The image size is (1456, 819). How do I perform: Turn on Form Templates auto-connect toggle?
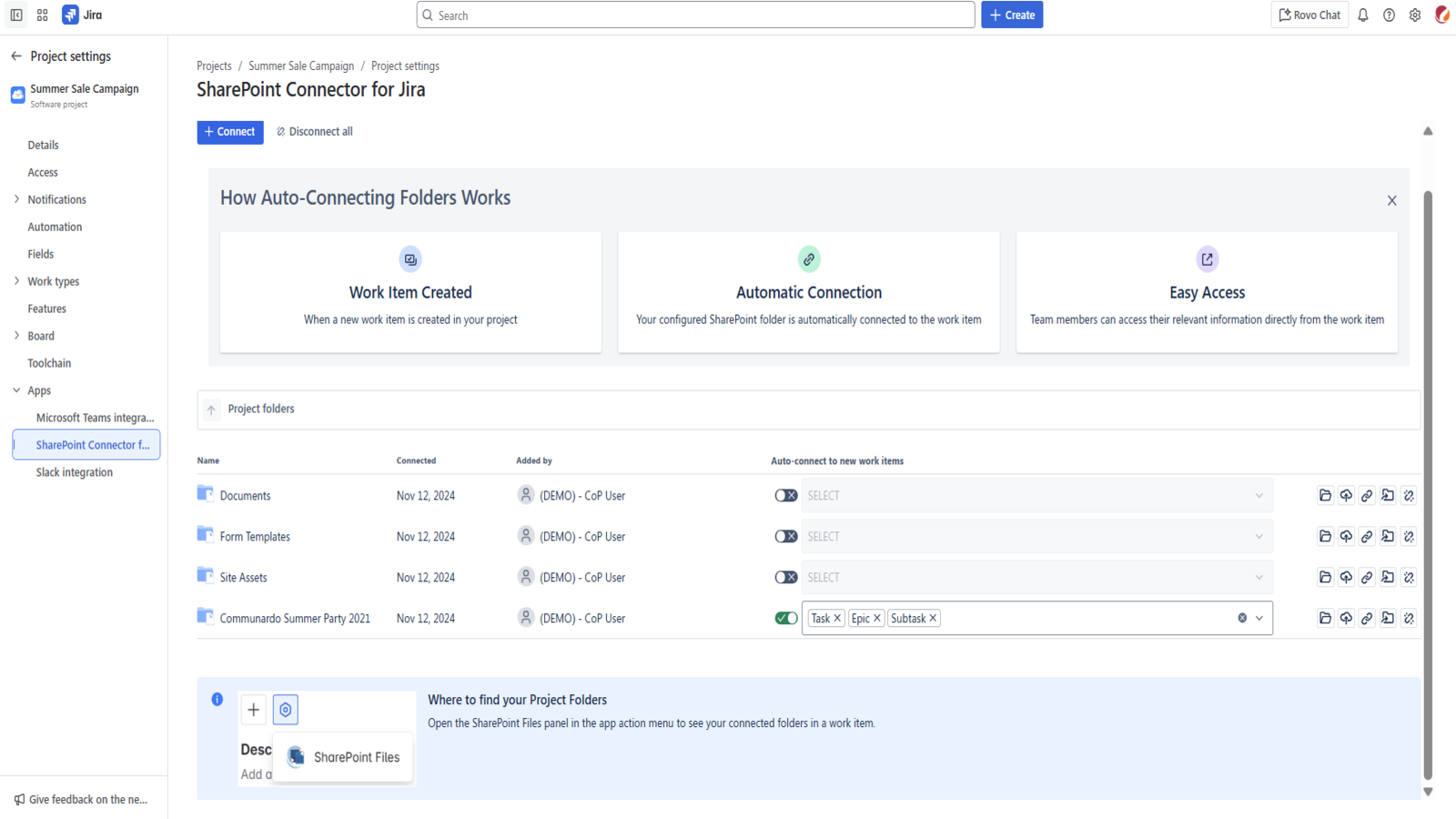pyautogui.click(x=785, y=537)
